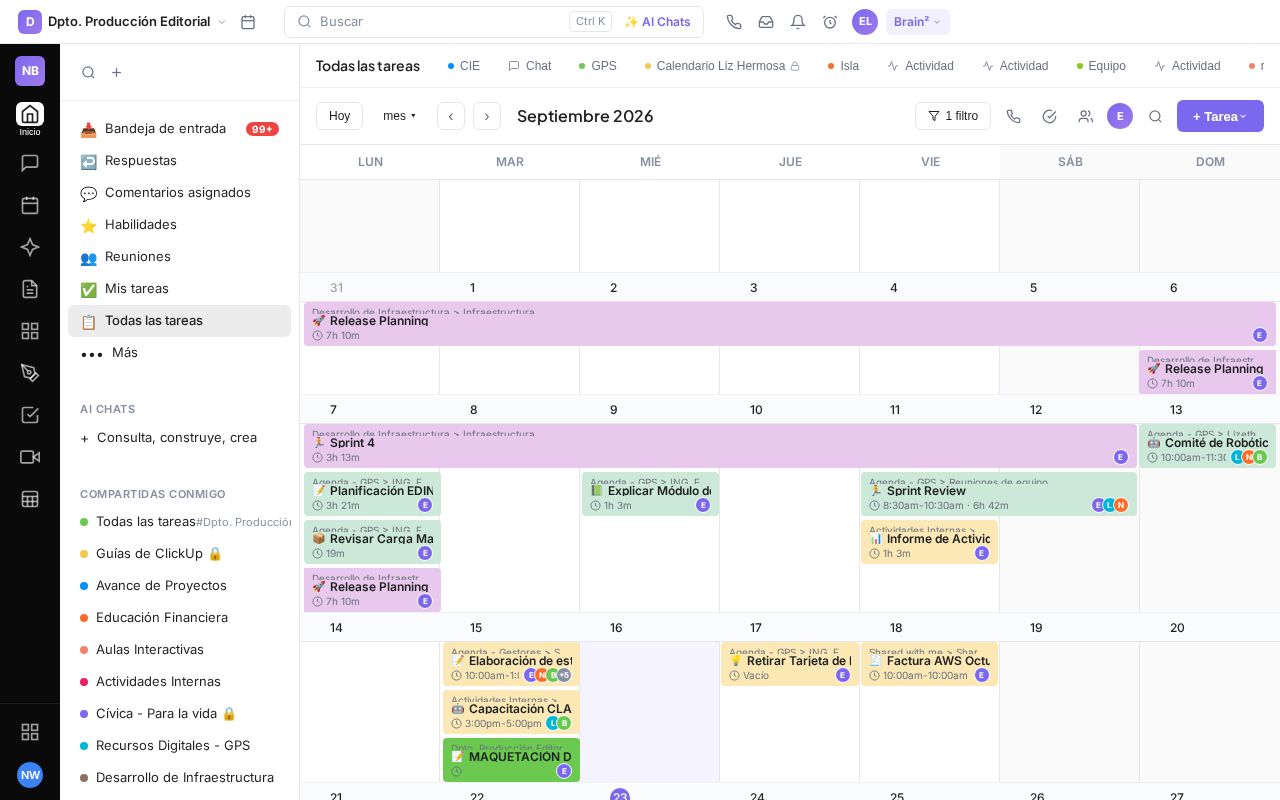Screen dimensions: 1280x800
Task: Open the Calendario Liz Hermosa tab
Action: (x=722, y=66)
